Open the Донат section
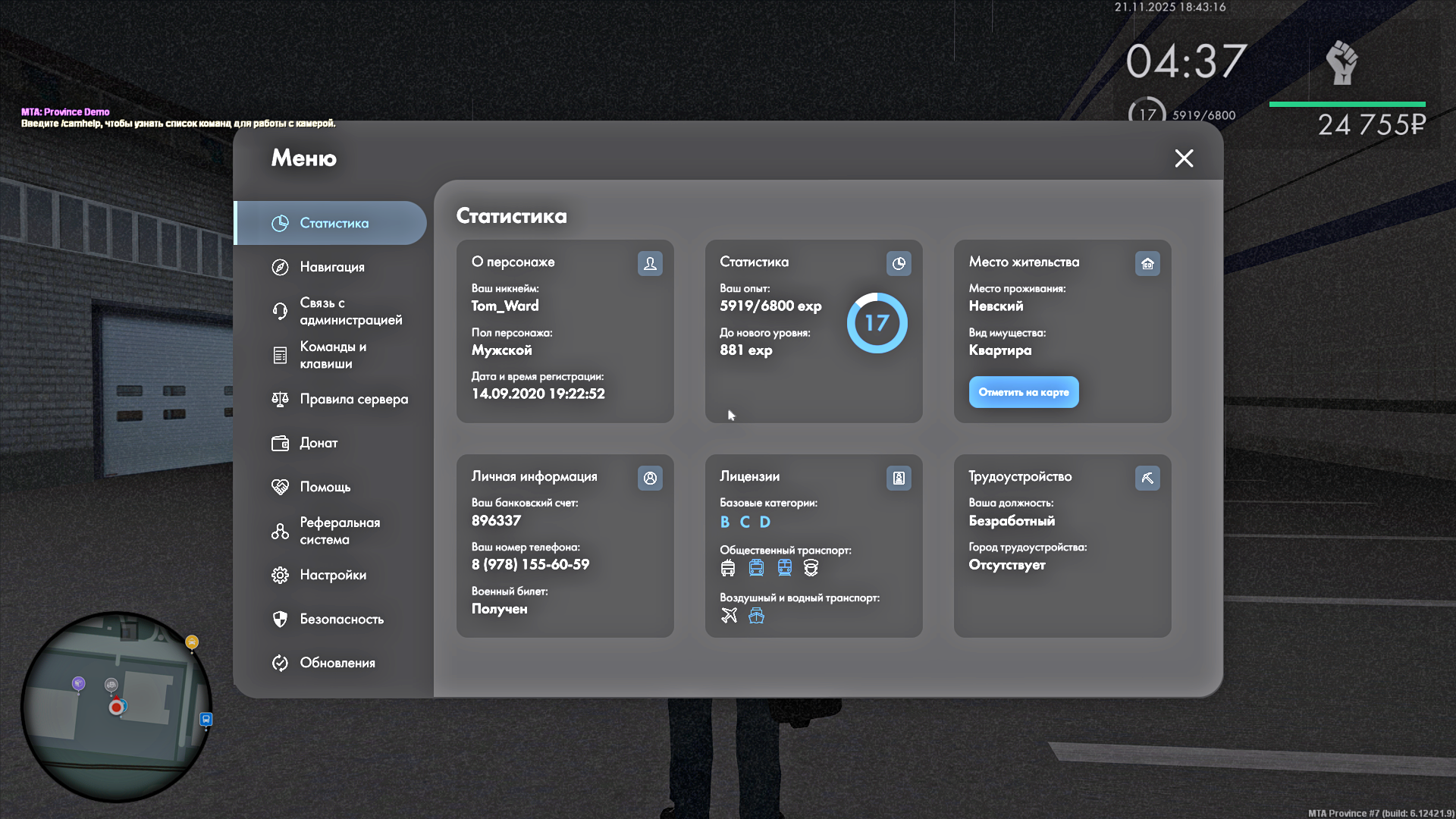This screenshot has height=819, width=1456. [x=318, y=443]
